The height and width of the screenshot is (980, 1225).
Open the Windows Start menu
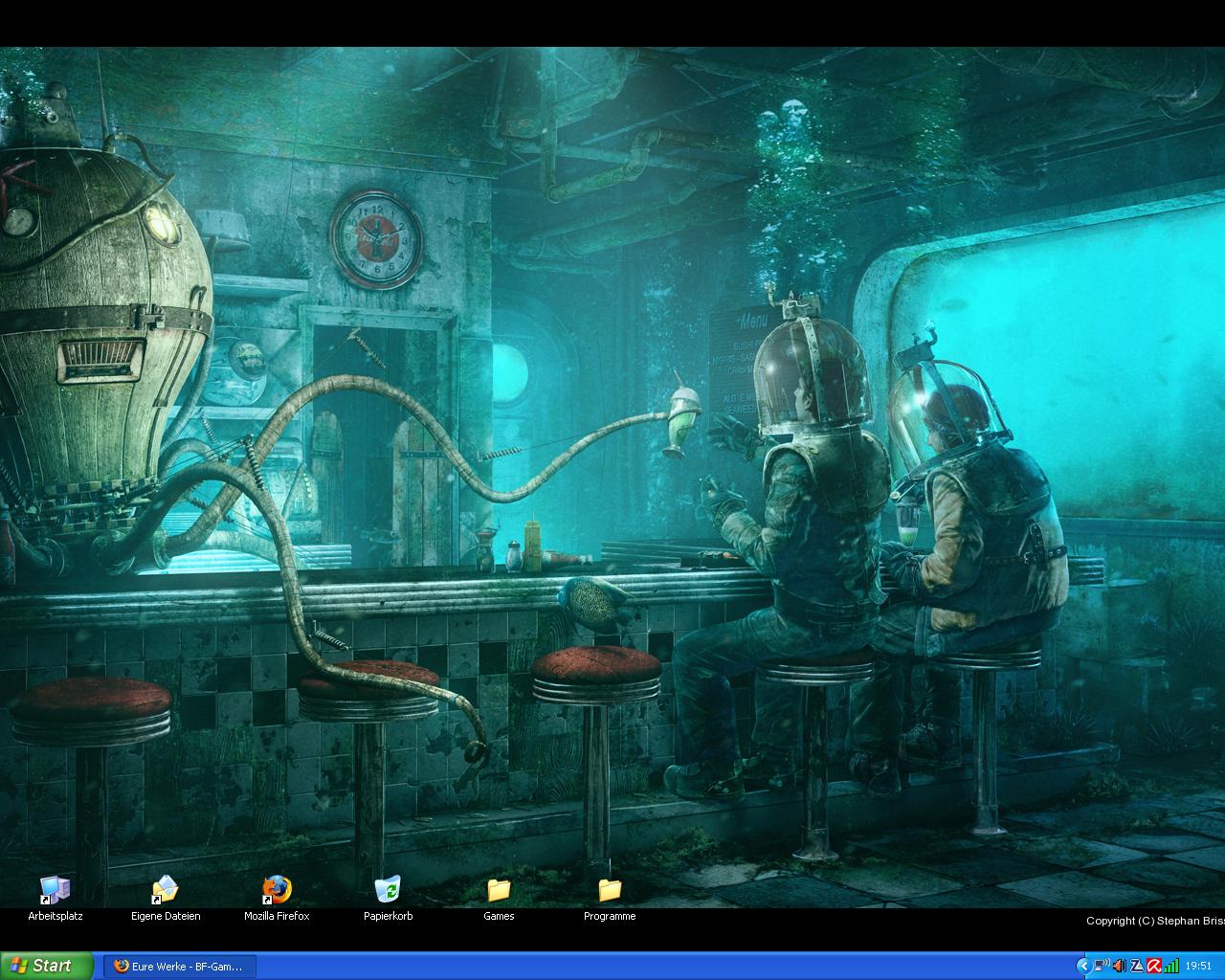[x=47, y=966]
